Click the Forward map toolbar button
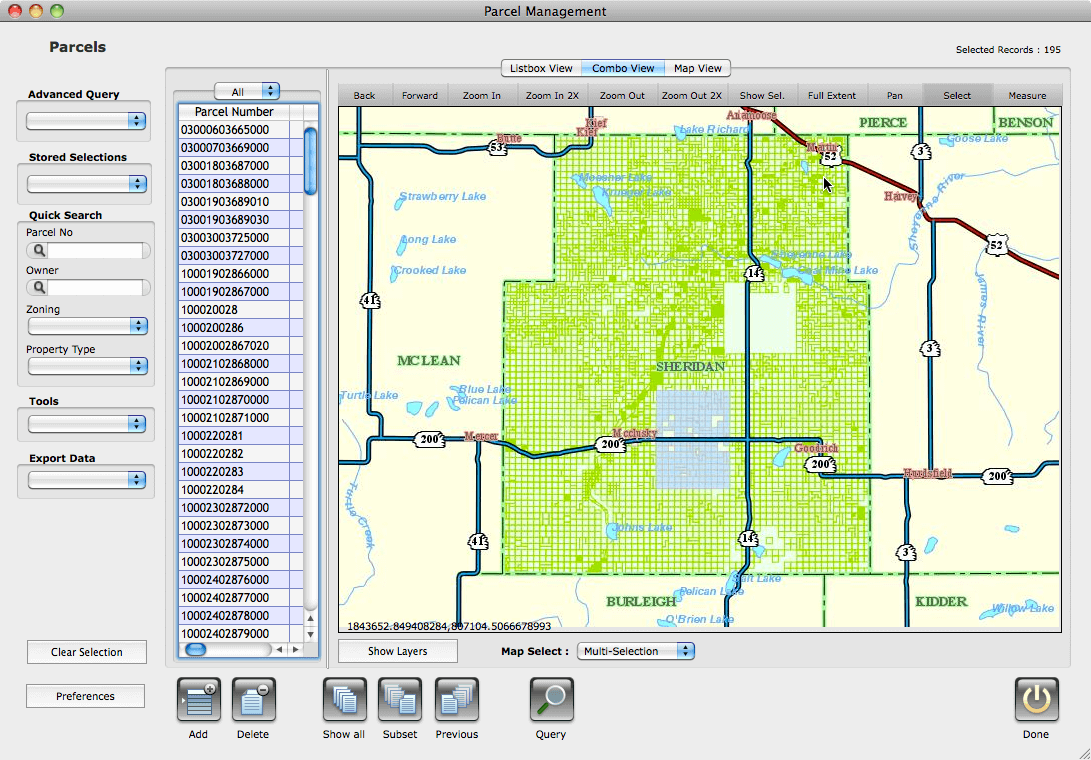 tap(420, 95)
